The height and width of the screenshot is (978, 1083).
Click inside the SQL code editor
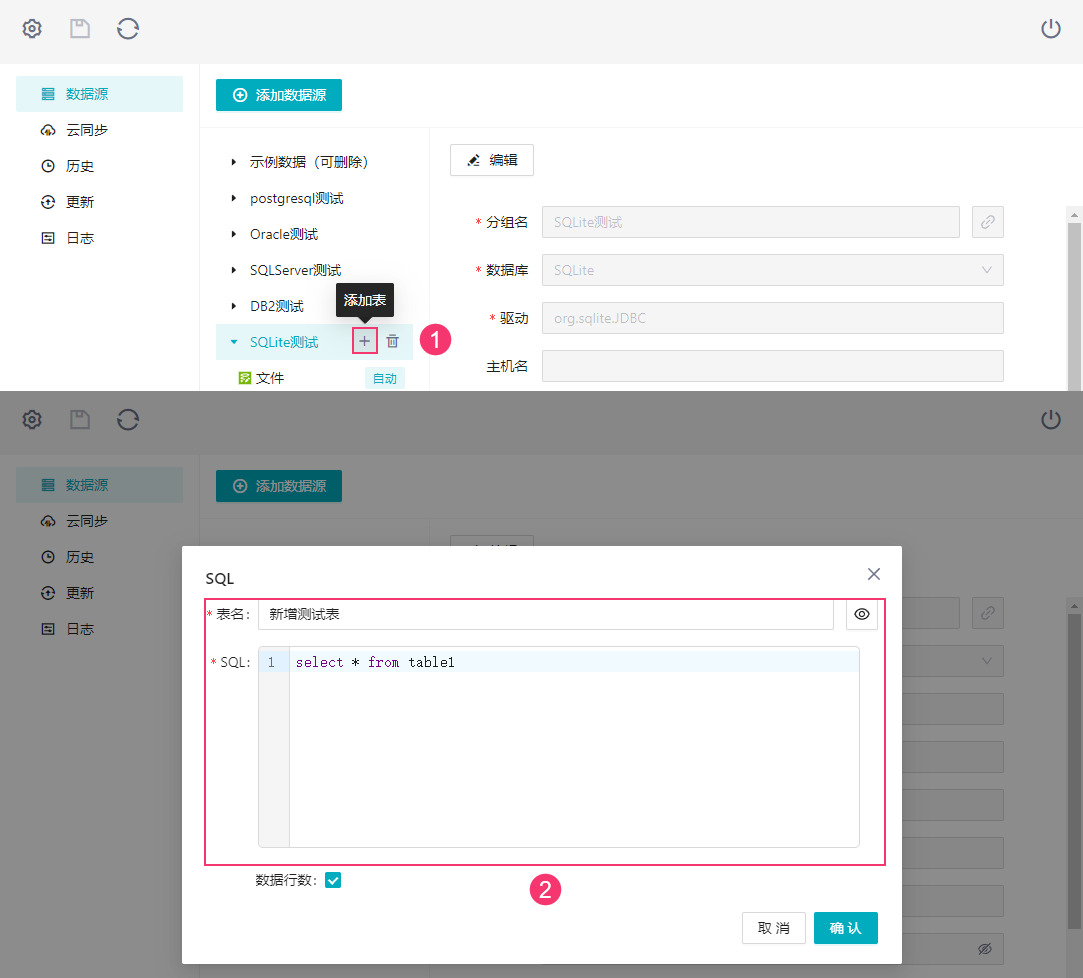[x=574, y=747]
